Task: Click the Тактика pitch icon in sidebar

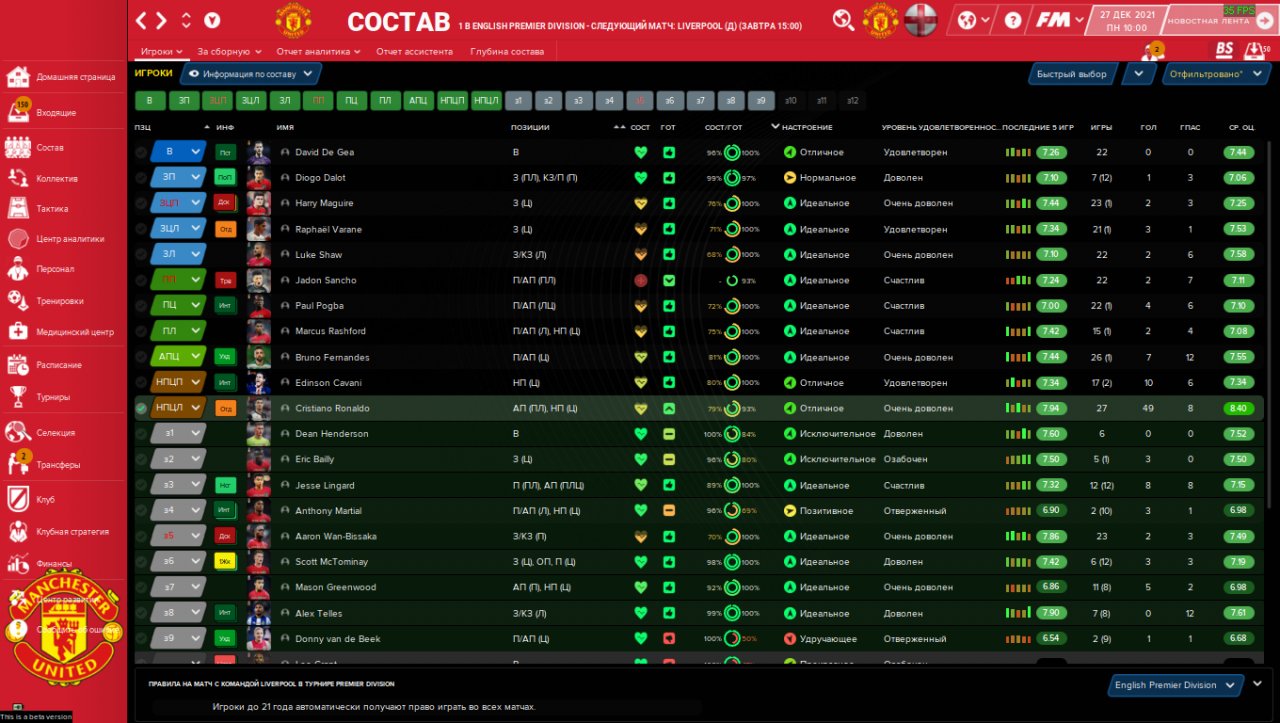Action: click(18, 209)
